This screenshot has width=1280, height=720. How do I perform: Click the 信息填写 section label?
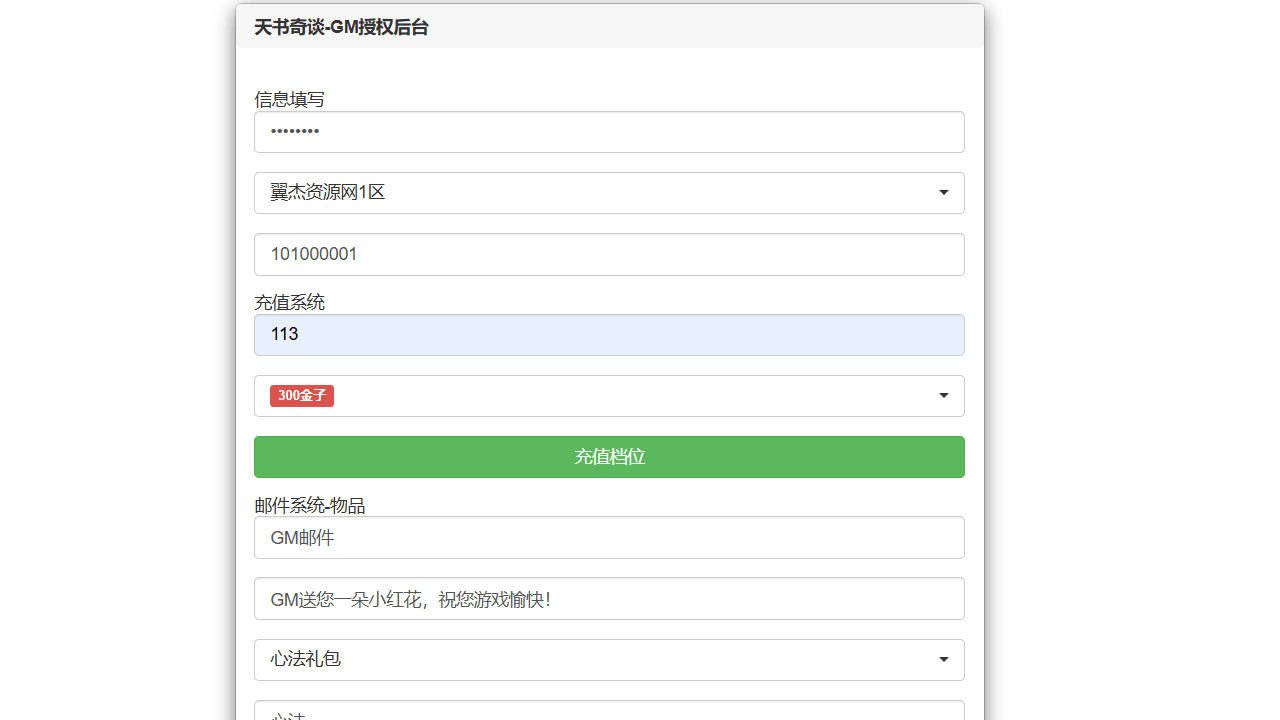pyautogui.click(x=289, y=99)
